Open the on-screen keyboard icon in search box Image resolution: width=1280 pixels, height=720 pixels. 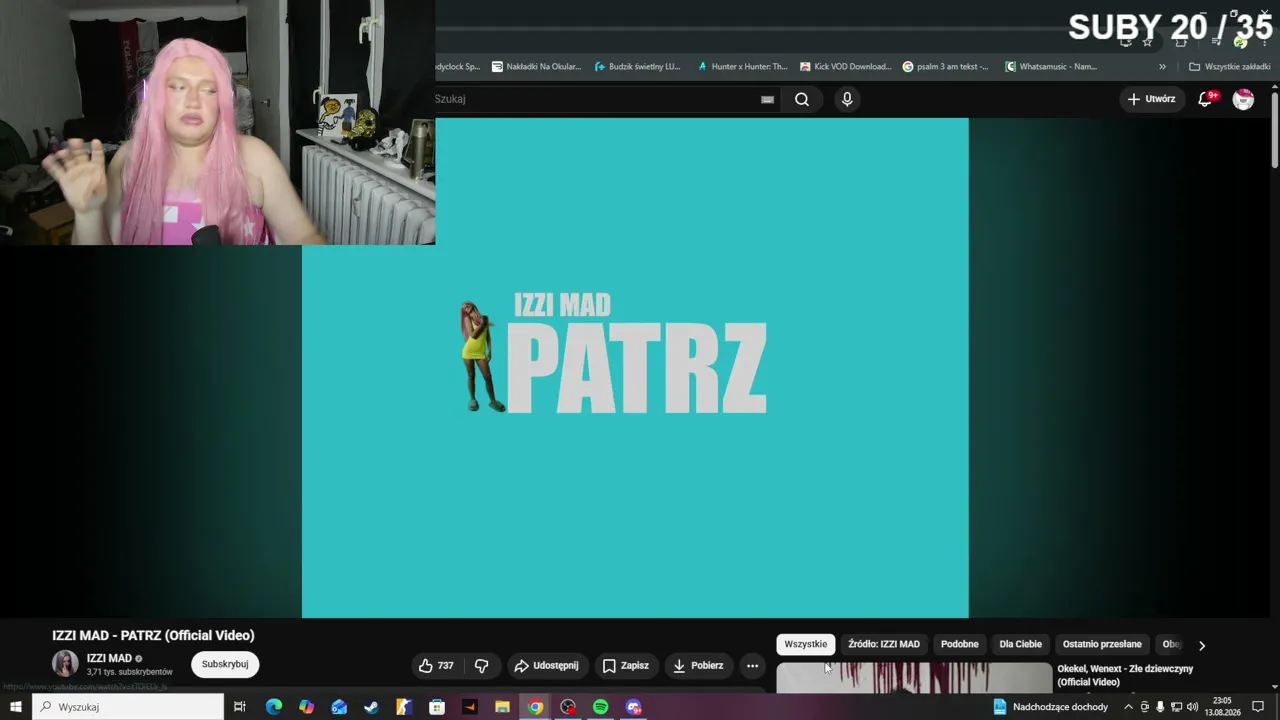pyautogui.click(x=767, y=99)
